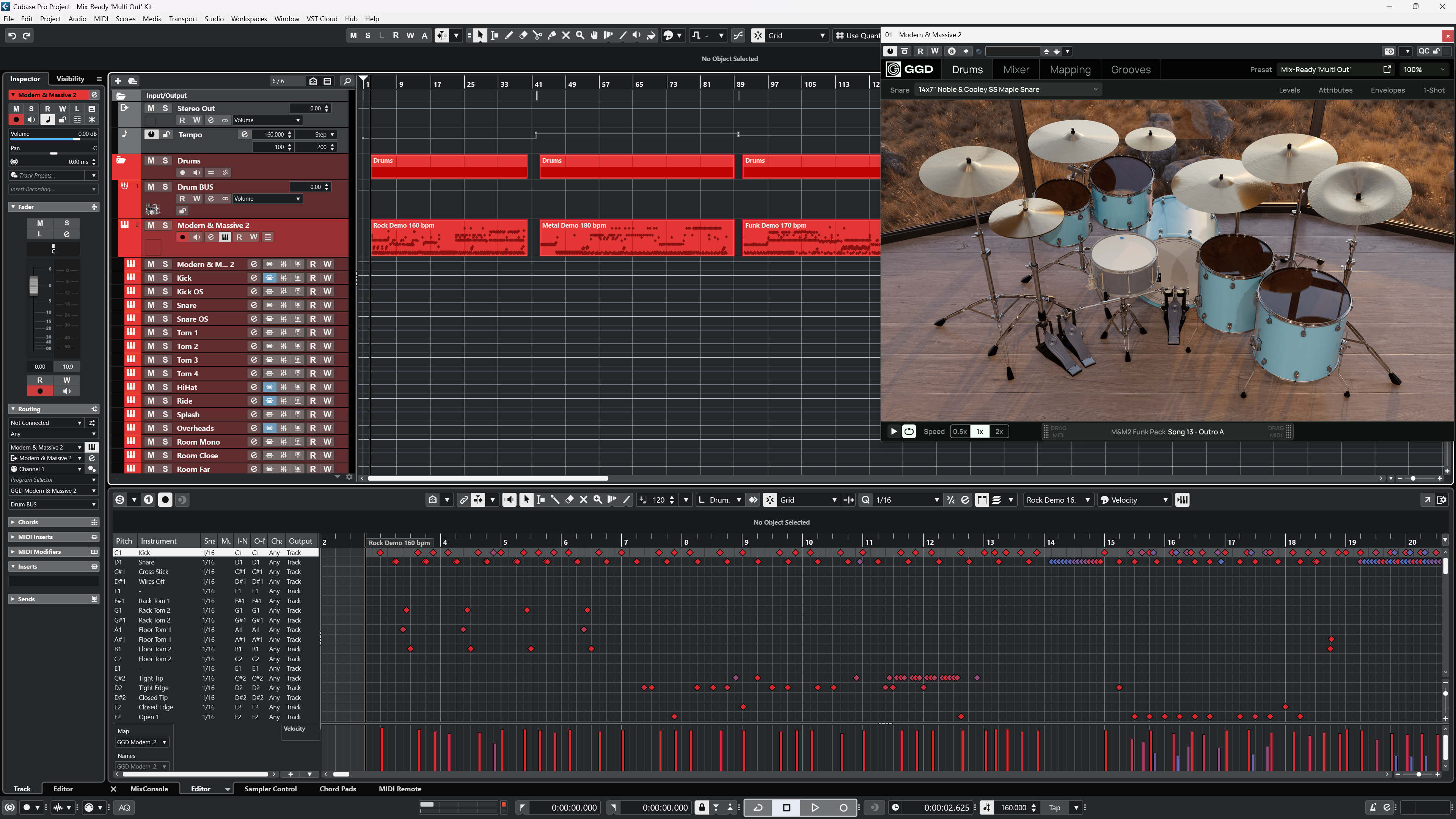Switch to the GGD Mixer tab
Screen dimensions: 1456x819
pos(1016,69)
